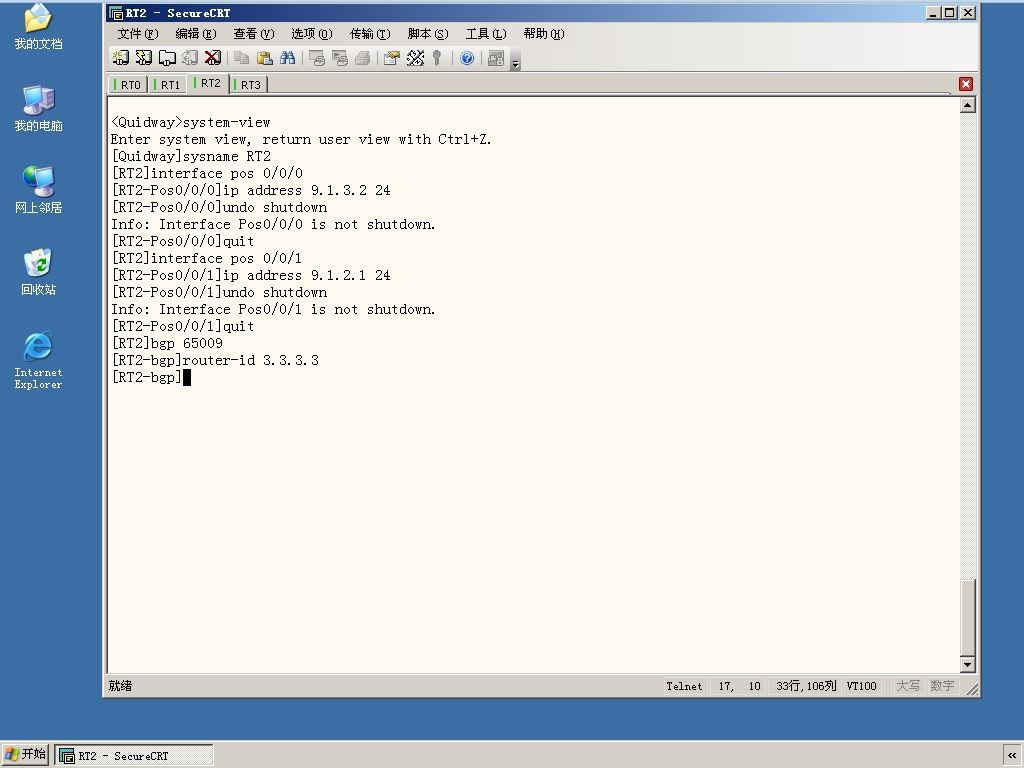Screen dimensions: 1024x768
Task: Click 'Info: Interface Pos0/0/1 is not shutdown.'
Action: 273,310
